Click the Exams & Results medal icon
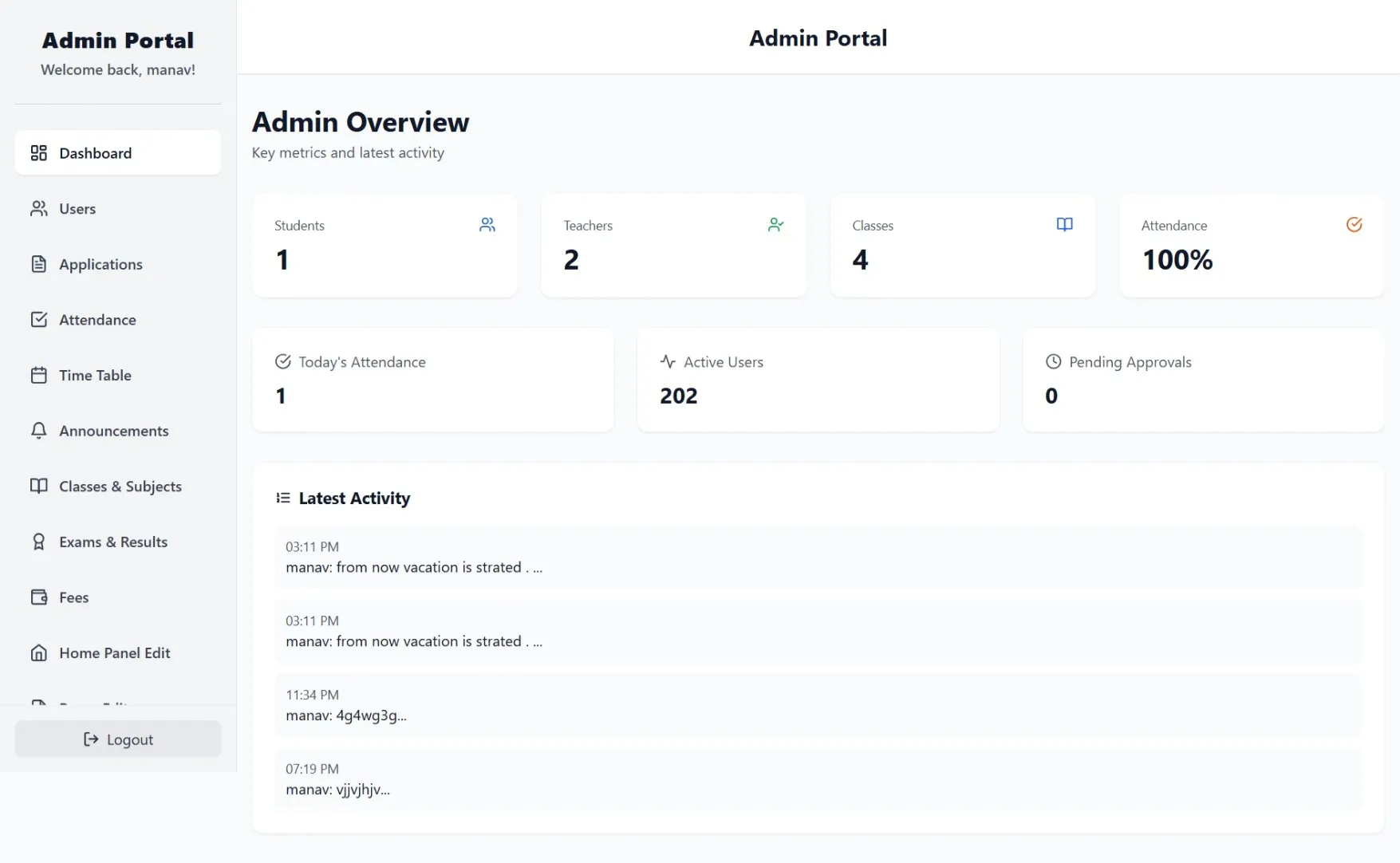The height and width of the screenshot is (863, 1400). pos(39,542)
